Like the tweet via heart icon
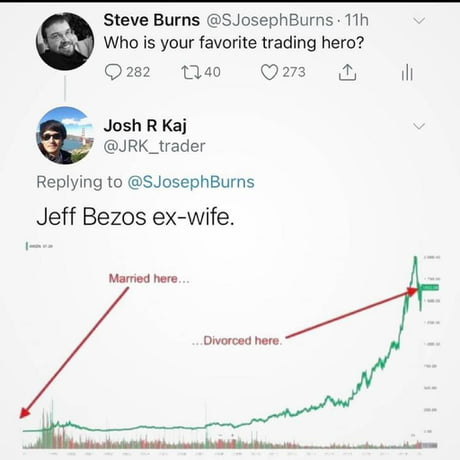This screenshot has width=460, height=460. [x=269, y=72]
